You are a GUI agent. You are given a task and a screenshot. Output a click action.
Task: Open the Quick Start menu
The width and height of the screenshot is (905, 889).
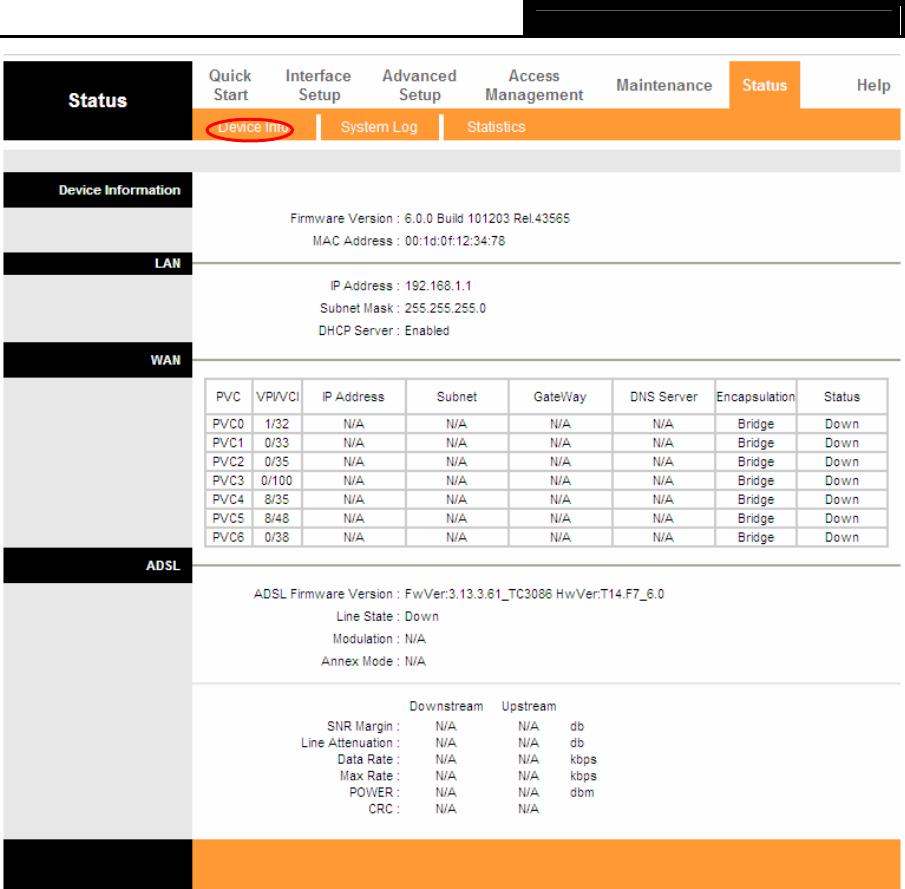pos(230,85)
